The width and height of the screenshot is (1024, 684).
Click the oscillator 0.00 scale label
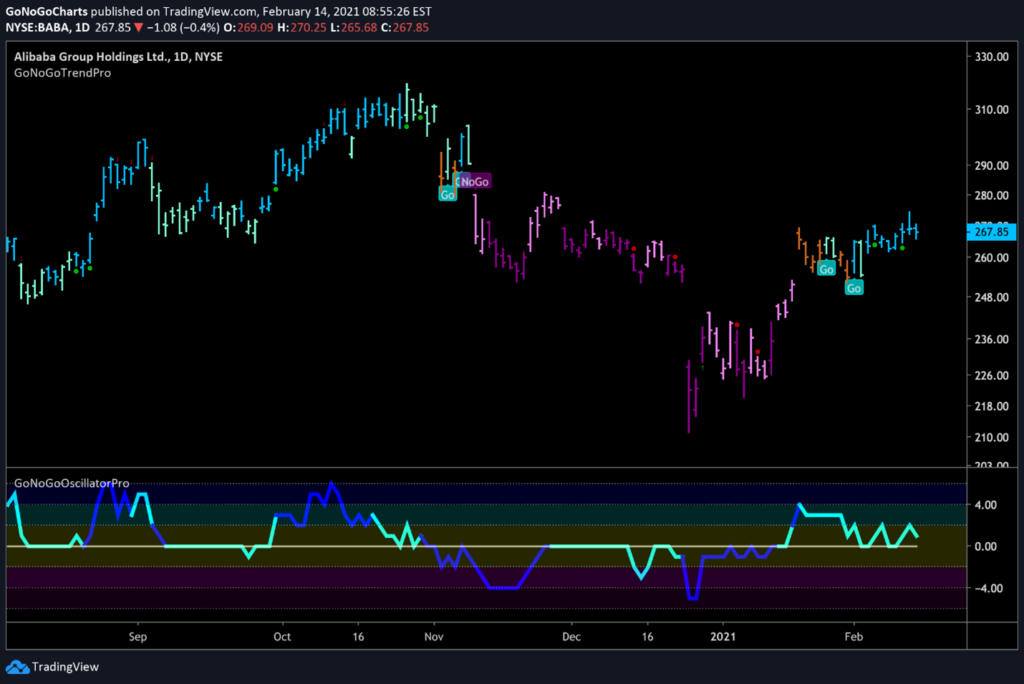[985, 547]
